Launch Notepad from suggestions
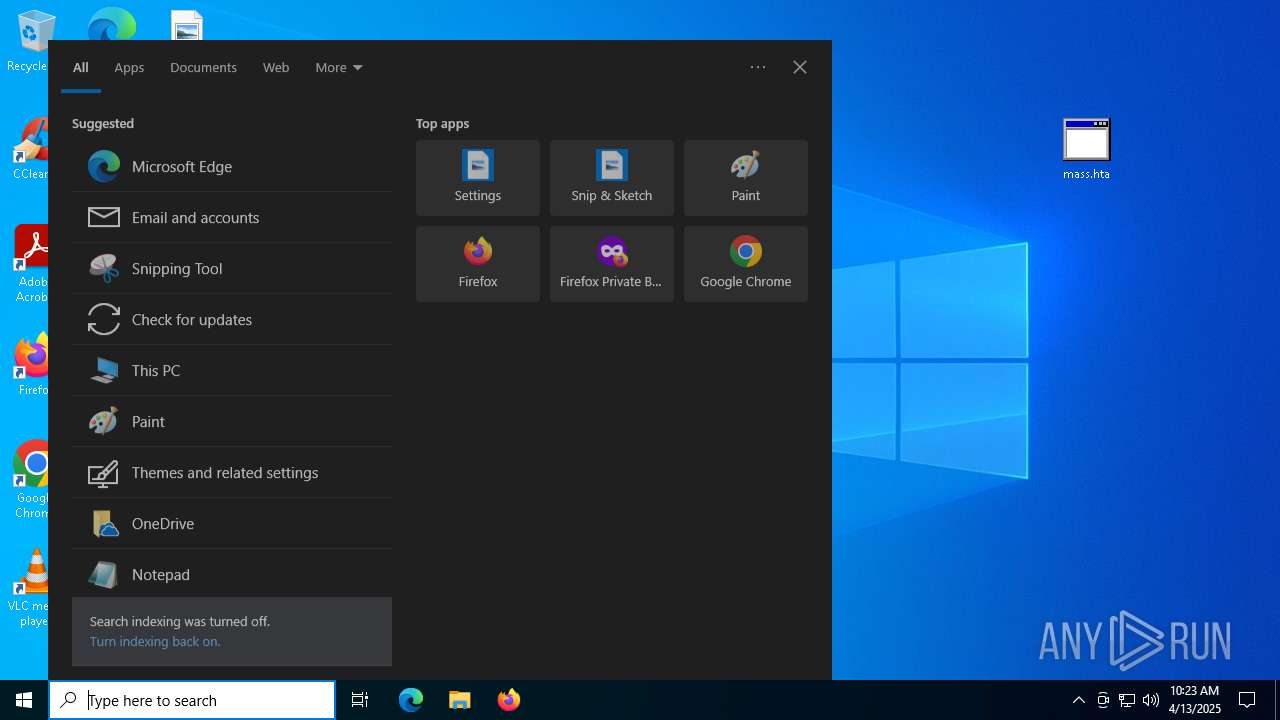The image size is (1280, 720). (x=232, y=575)
